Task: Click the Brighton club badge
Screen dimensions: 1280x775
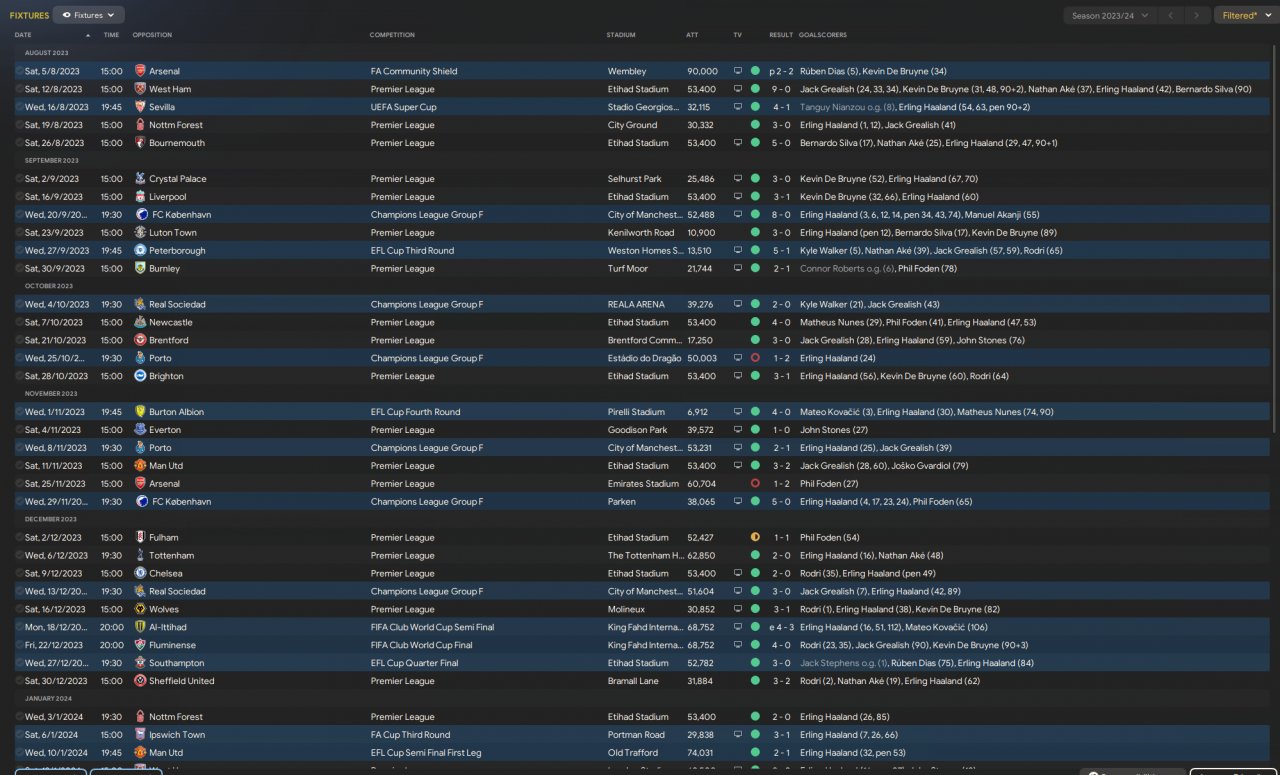Action: tap(140, 377)
